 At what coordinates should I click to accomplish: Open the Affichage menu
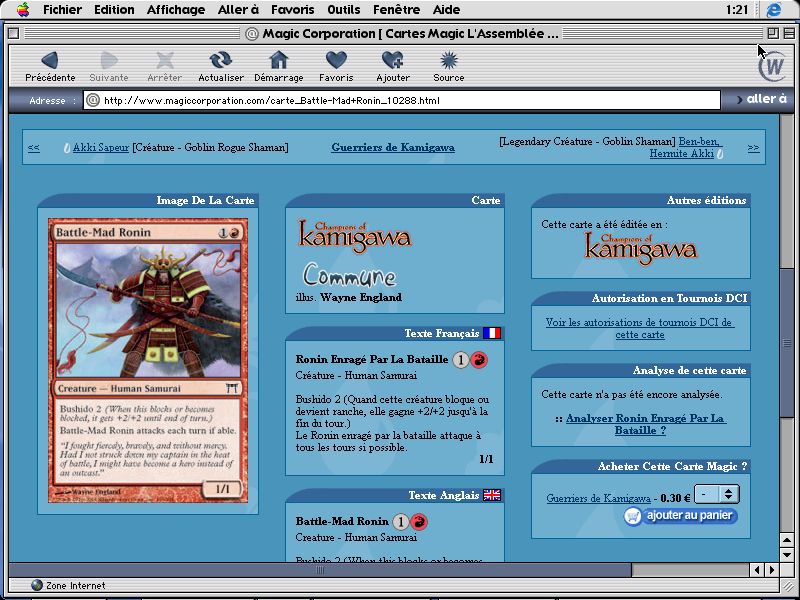coord(176,9)
